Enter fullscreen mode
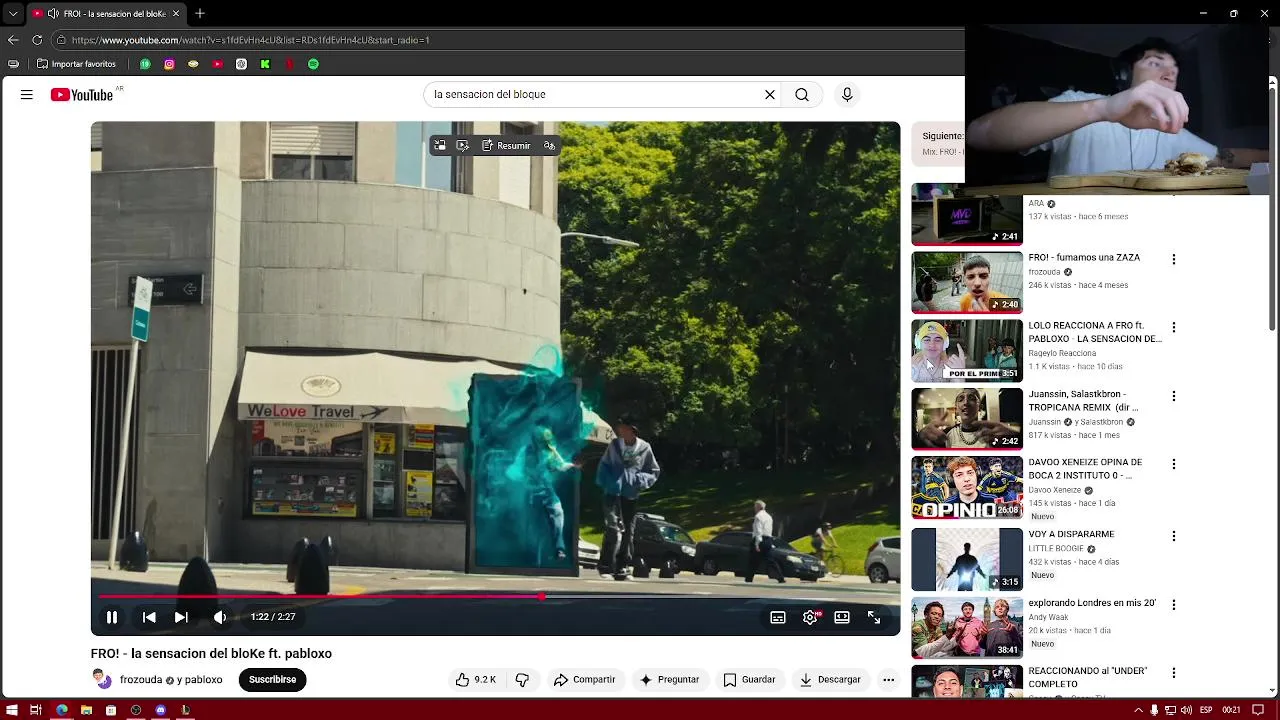1280x720 pixels. point(874,617)
